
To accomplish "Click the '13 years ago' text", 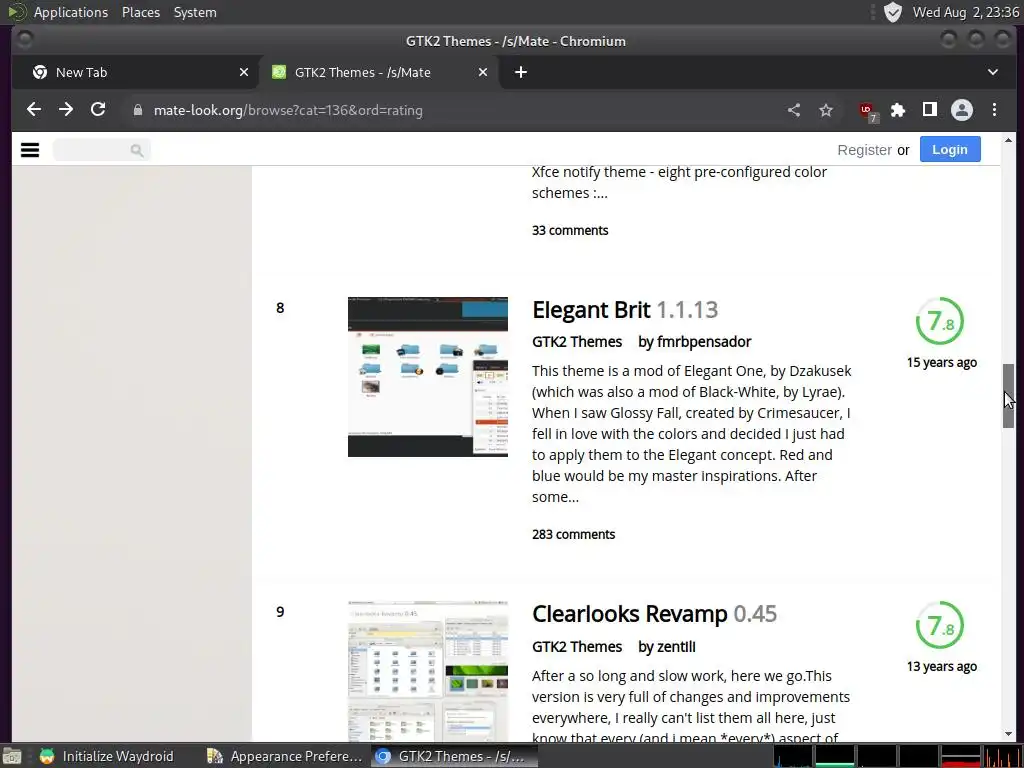I will coord(942,666).
